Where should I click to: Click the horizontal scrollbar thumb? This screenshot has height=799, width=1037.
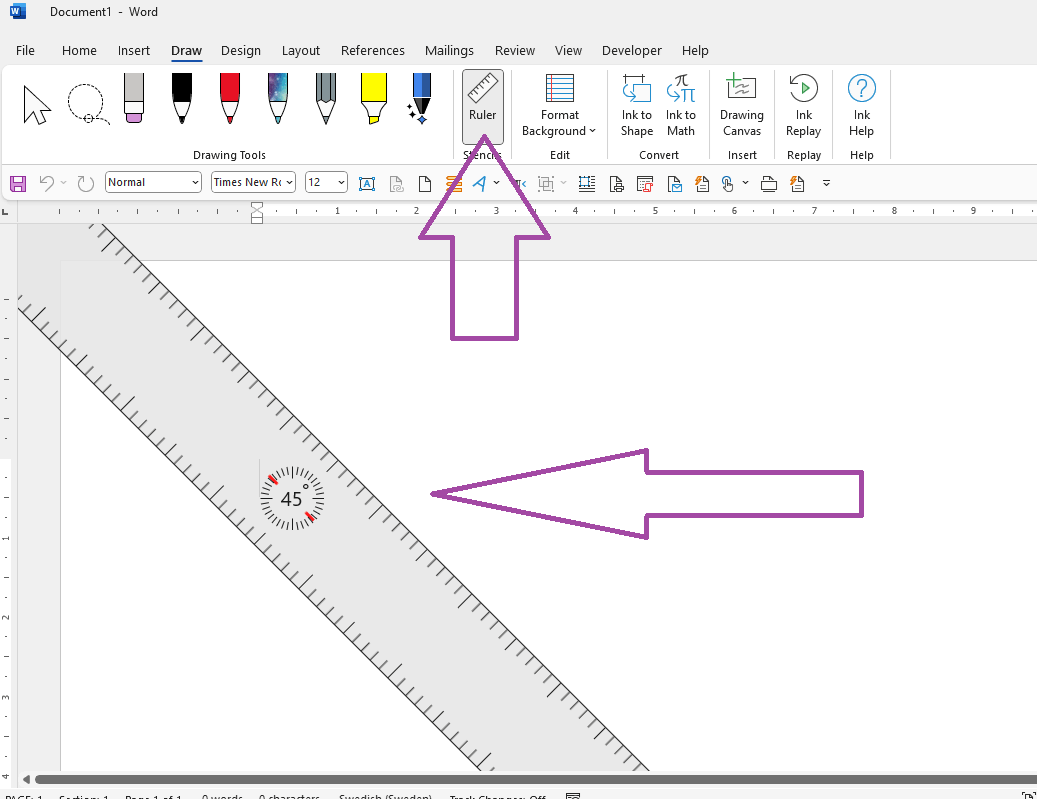(536, 779)
